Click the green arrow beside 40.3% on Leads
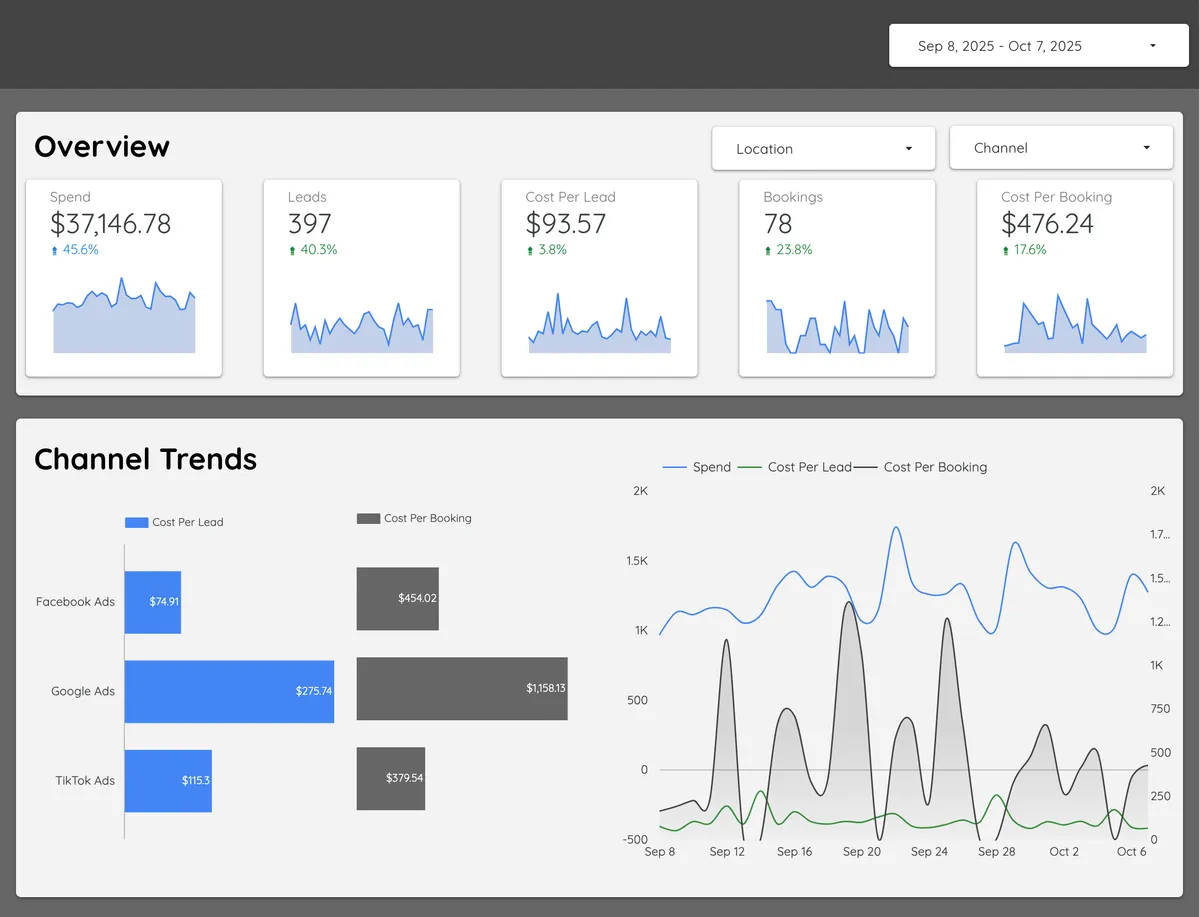This screenshot has width=1200, height=917. point(290,250)
